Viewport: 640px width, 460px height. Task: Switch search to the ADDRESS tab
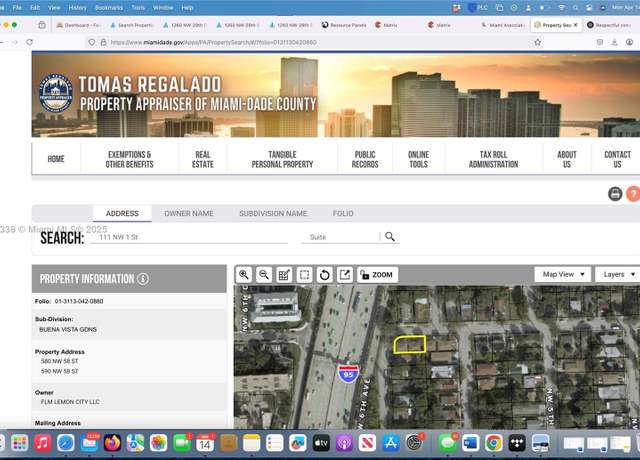pos(122,213)
